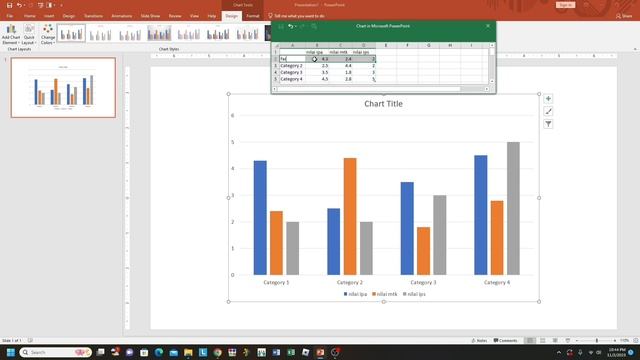This screenshot has height=360, width=640.
Task: Switch to Reading view
Action: [x=555, y=340]
